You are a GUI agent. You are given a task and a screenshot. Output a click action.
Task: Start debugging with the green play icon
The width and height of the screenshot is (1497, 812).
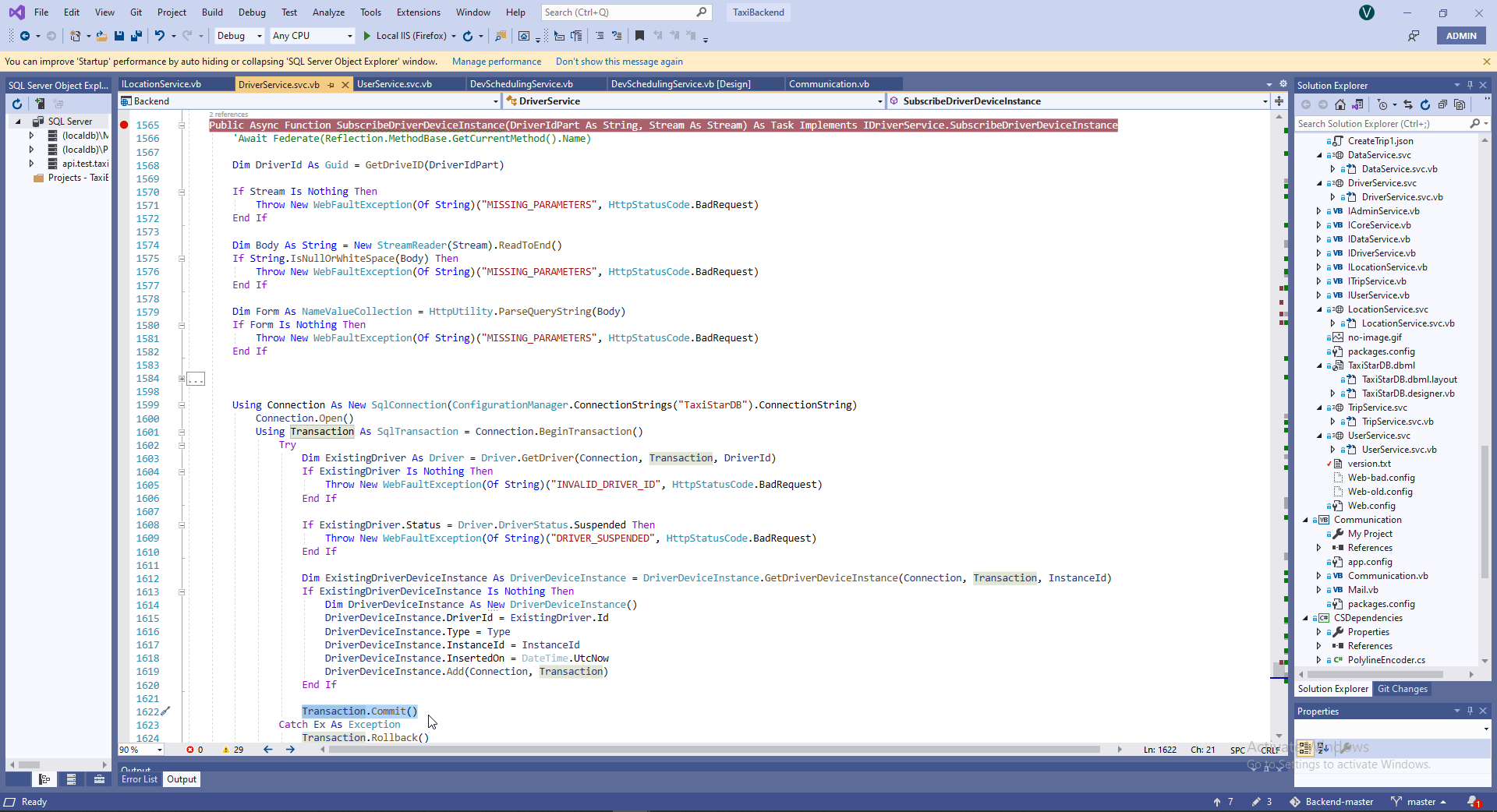click(366, 36)
